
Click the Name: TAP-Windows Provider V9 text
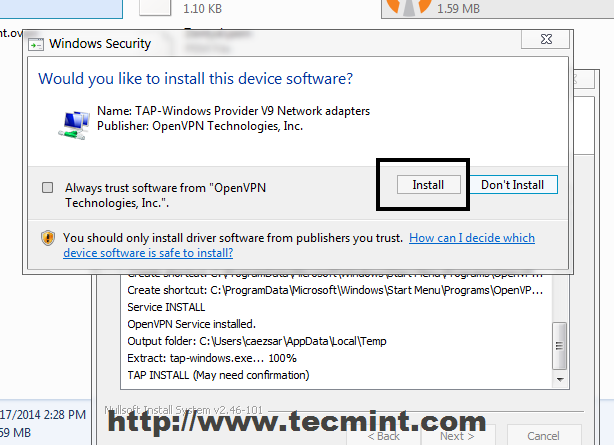pos(233,111)
